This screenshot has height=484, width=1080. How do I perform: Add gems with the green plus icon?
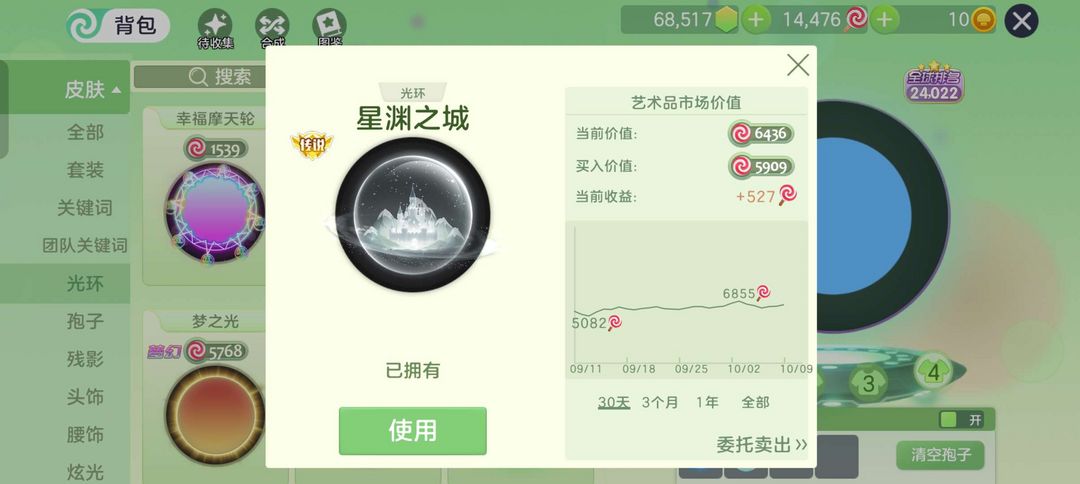(756, 20)
